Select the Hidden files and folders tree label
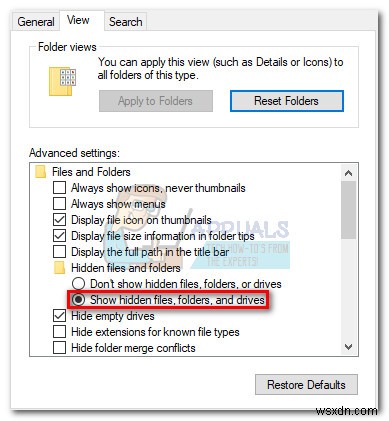Image resolution: width=389 pixels, height=421 pixels. (126, 268)
